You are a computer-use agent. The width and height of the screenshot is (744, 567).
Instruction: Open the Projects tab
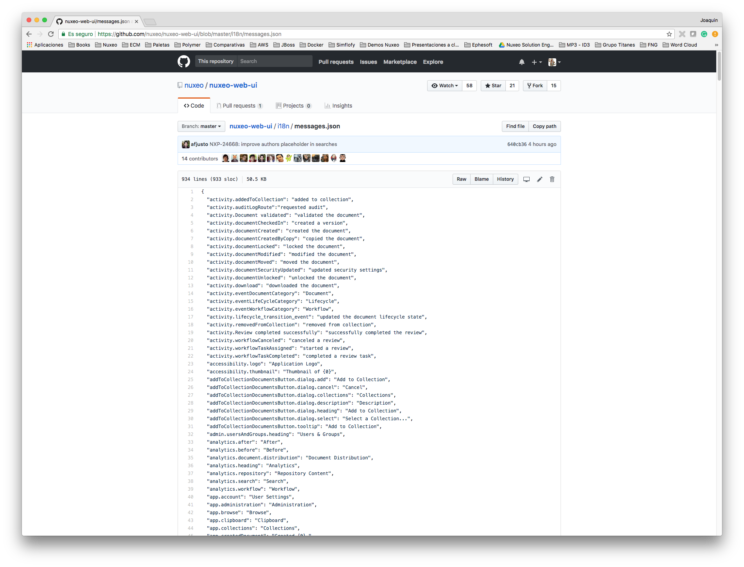293,106
